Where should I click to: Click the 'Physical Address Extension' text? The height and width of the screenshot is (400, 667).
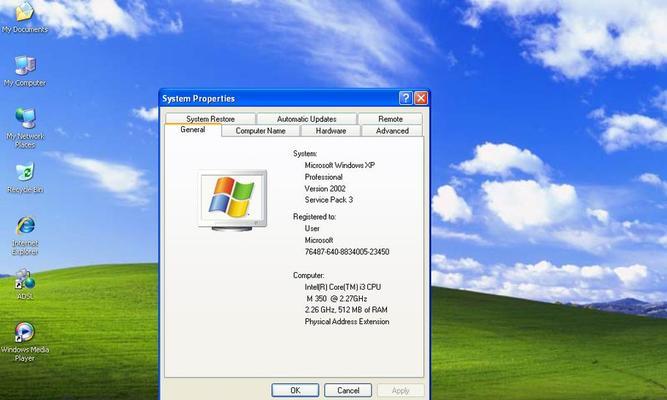[x=347, y=322]
